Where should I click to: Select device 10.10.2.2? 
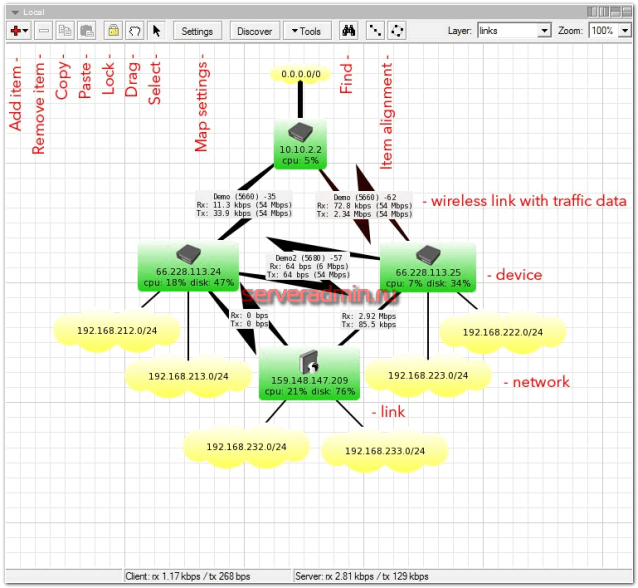click(x=300, y=144)
